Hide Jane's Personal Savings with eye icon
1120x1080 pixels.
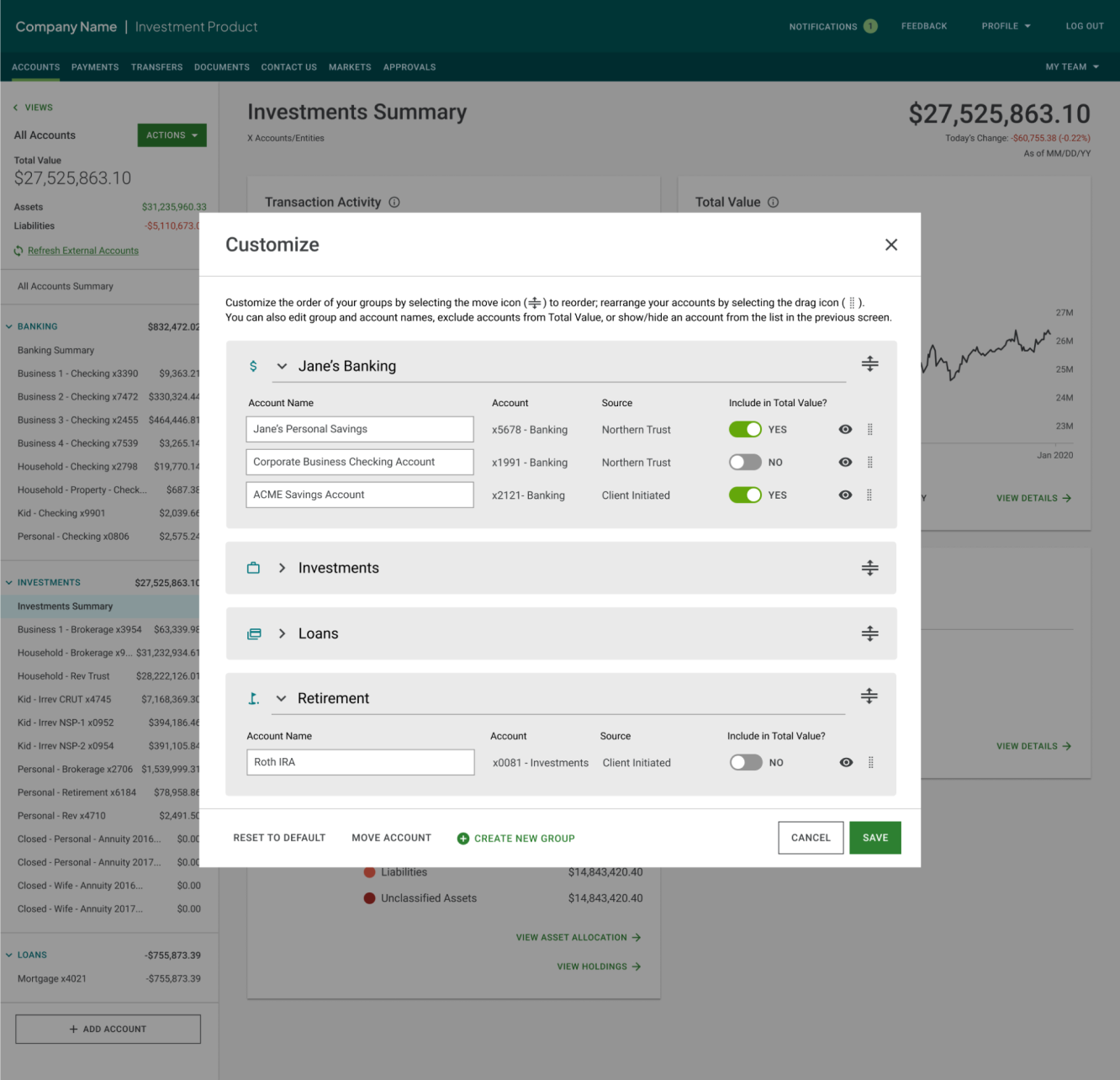[x=845, y=430]
